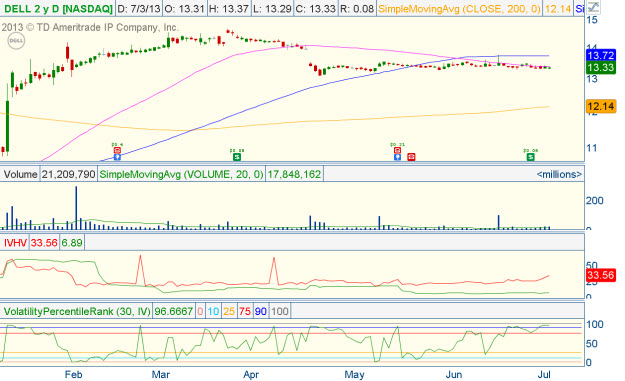The width and height of the screenshot is (625, 381).
Task: Click the <millions> units label
Action: tap(559, 174)
